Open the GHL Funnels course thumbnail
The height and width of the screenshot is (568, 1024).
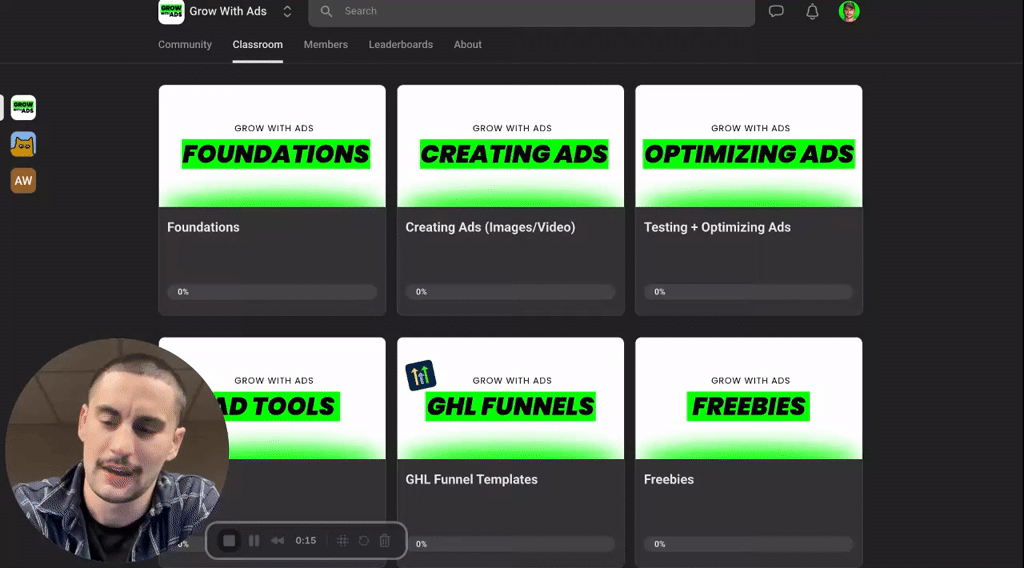[x=511, y=398]
